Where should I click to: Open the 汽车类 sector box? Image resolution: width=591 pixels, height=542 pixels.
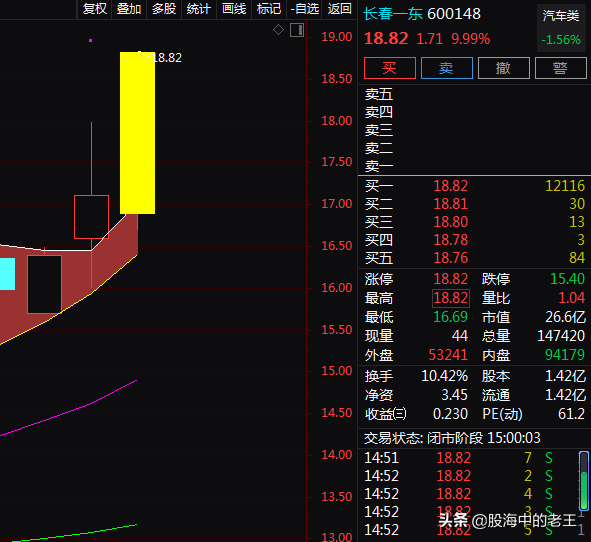pos(561,28)
